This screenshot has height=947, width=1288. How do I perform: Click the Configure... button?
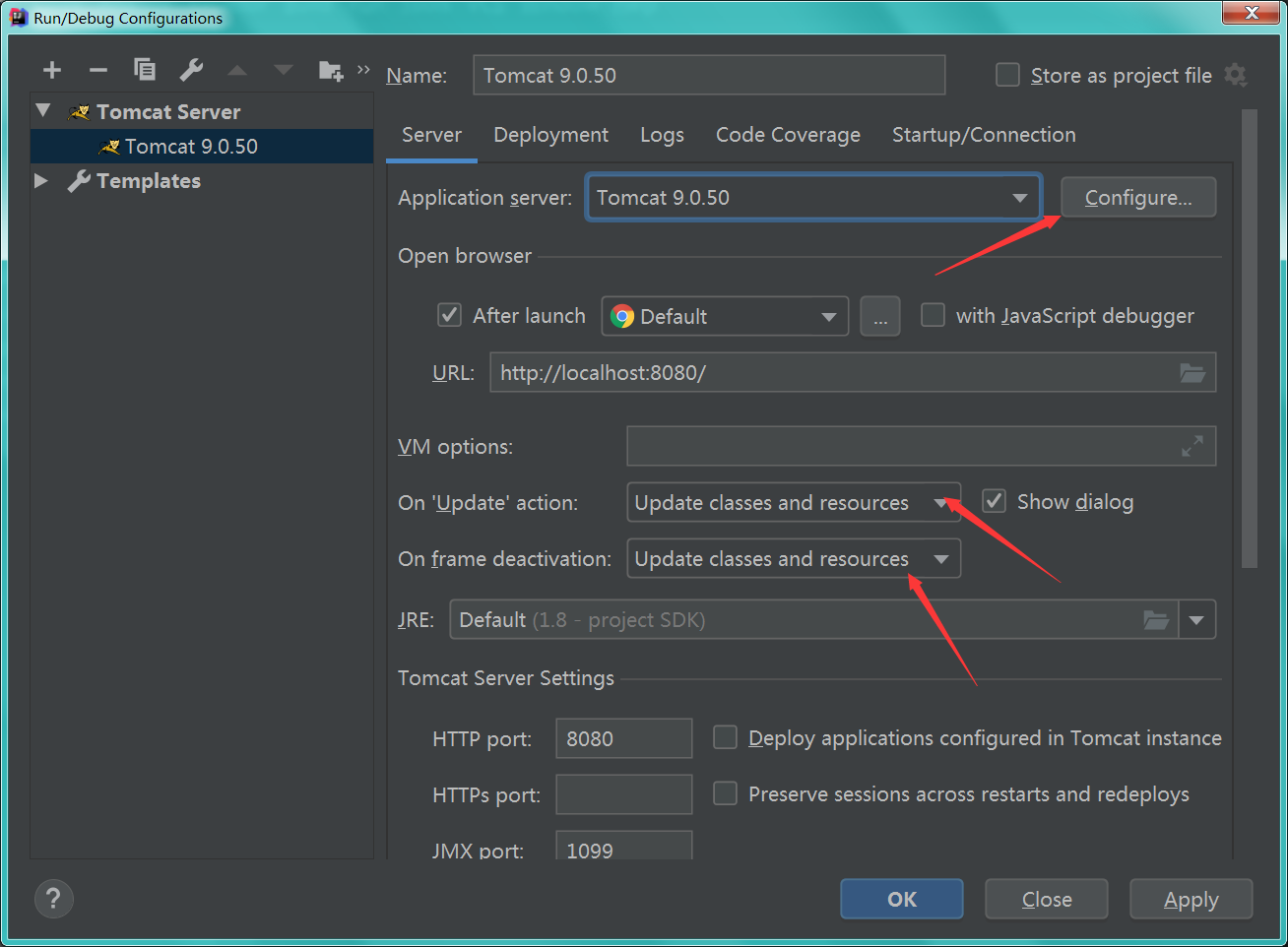pyautogui.click(x=1138, y=197)
